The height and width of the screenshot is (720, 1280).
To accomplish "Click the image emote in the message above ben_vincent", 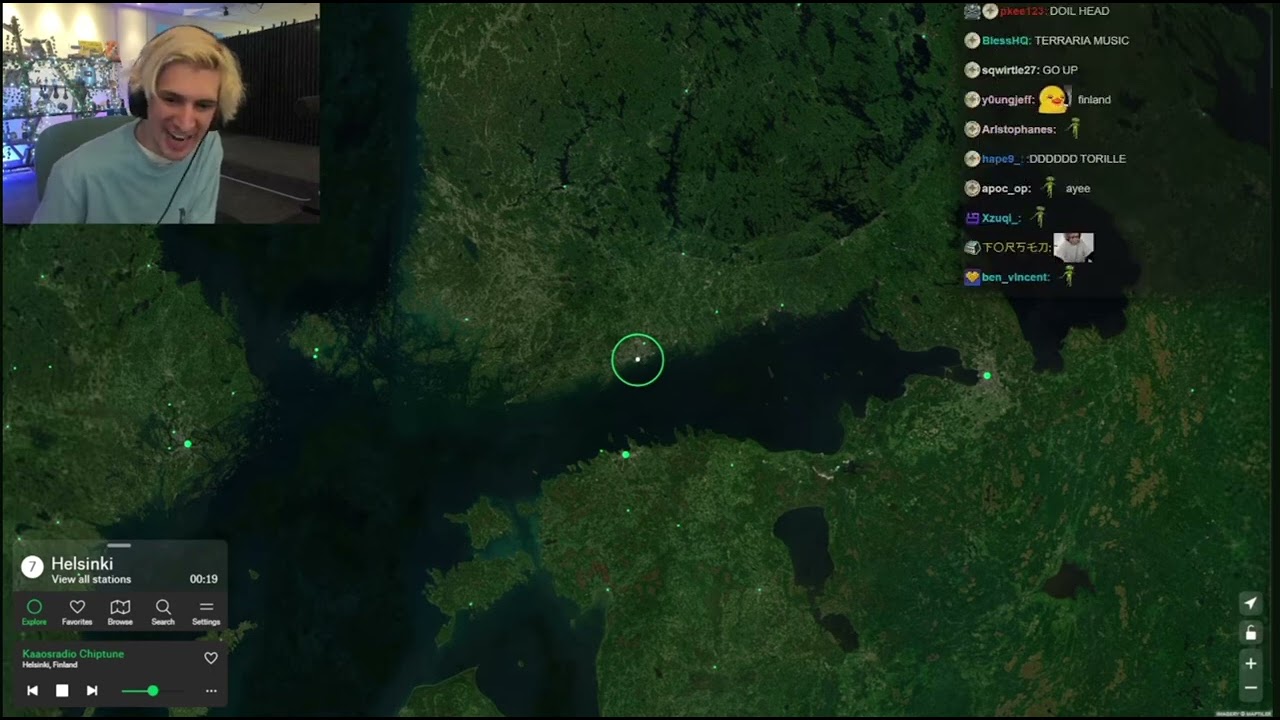I will coord(1073,247).
